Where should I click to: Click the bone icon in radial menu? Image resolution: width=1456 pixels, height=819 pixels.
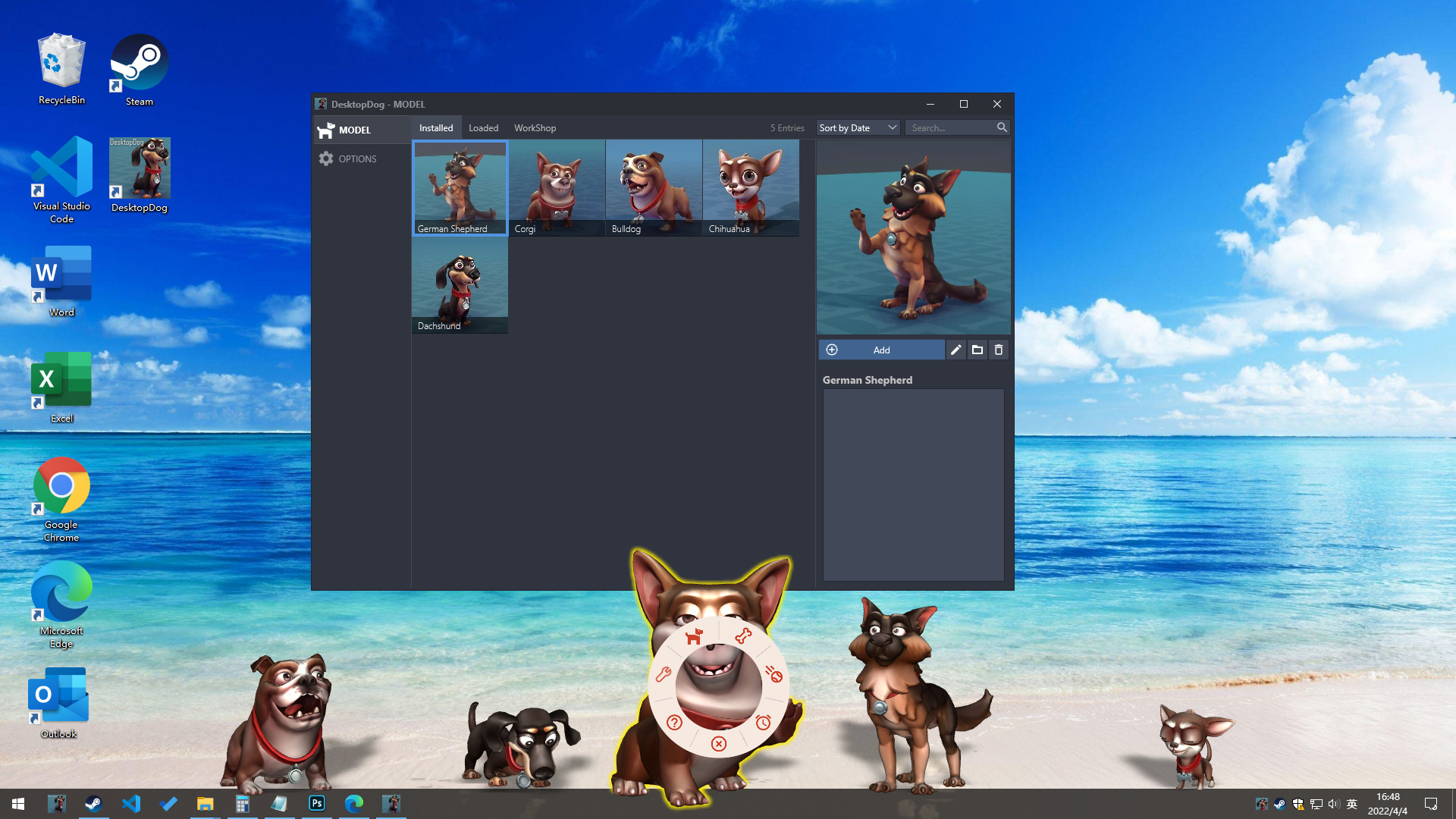click(x=743, y=635)
